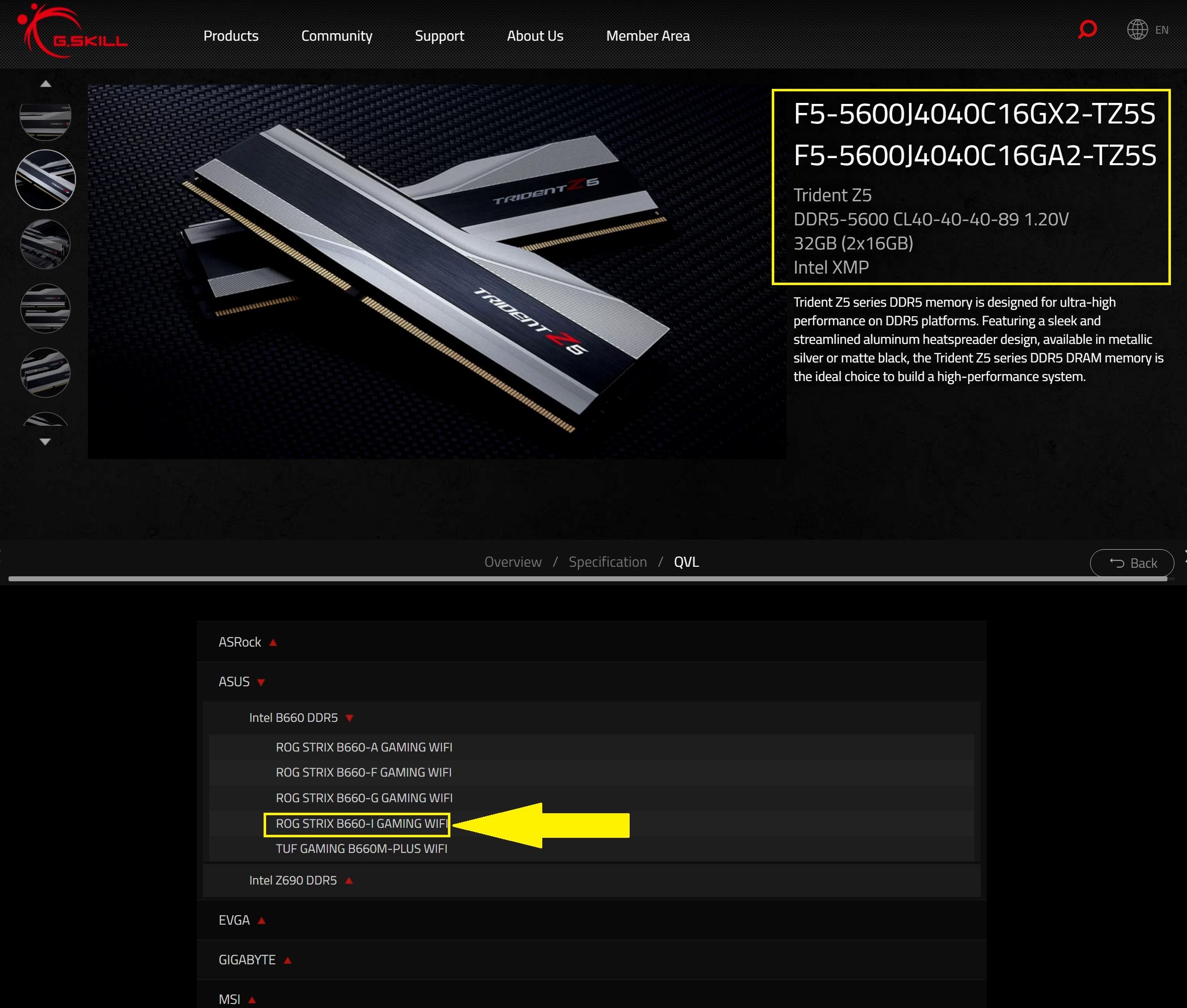Open the Products menu
Screen dimensions: 1187x1008
tap(231, 36)
